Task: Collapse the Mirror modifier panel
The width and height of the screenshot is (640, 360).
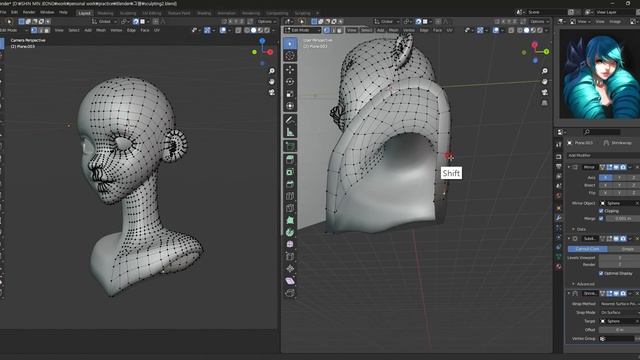Action: pyautogui.click(x=569, y=167)
